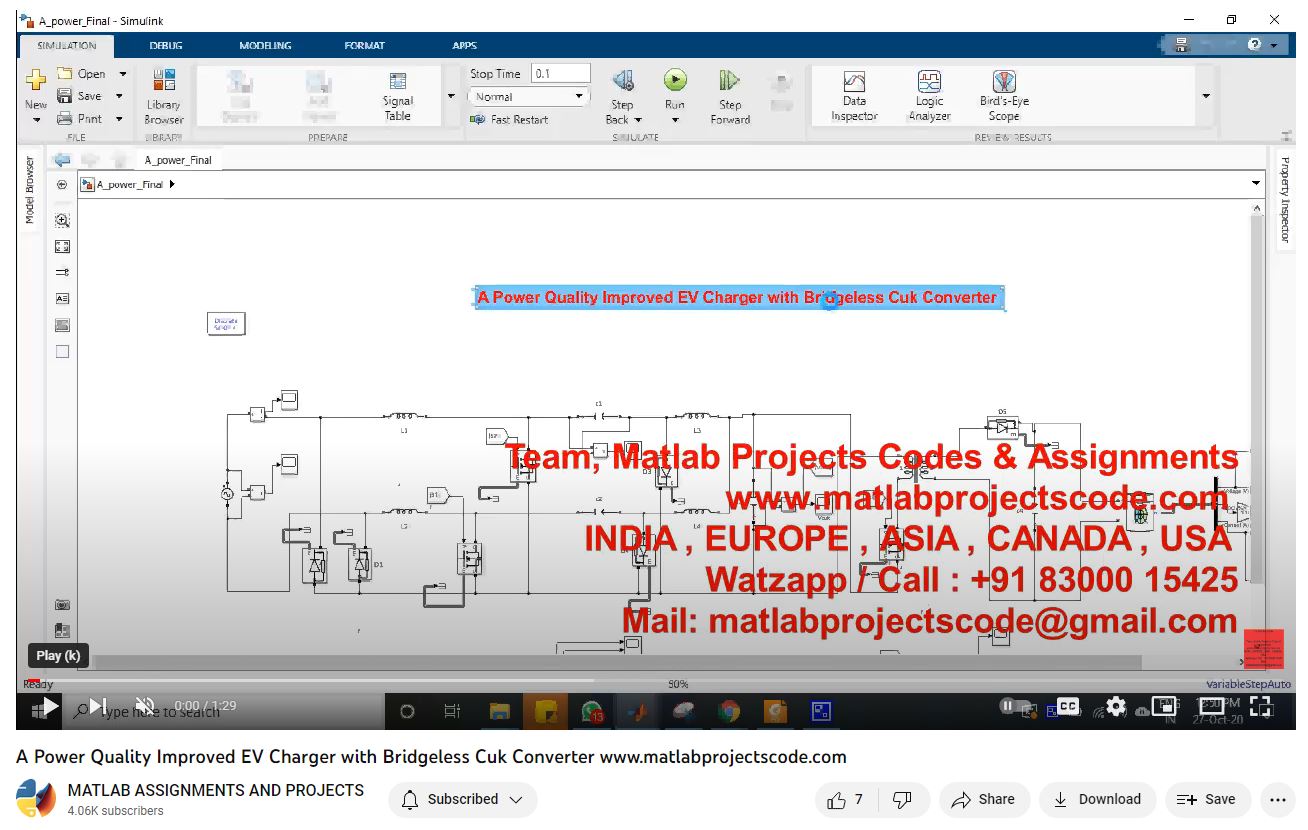The image size is (1308, 830).
Task: Open the Data Inspector tool
Action: 854,82
